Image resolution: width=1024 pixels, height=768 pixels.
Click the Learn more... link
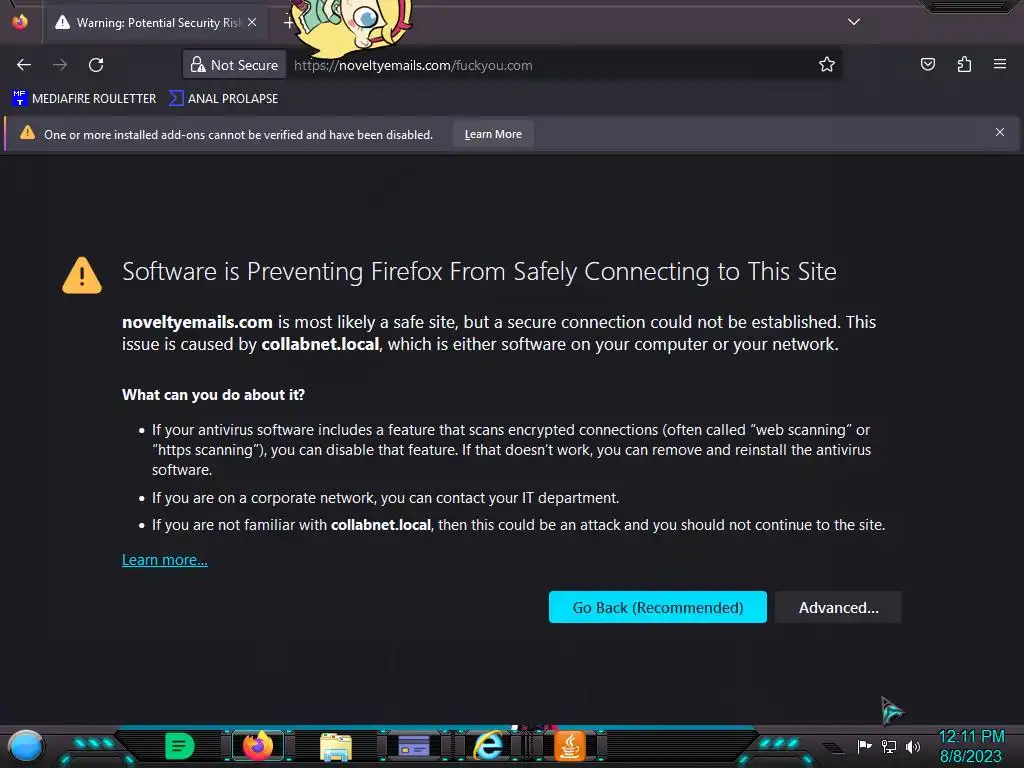click(165, 560)
